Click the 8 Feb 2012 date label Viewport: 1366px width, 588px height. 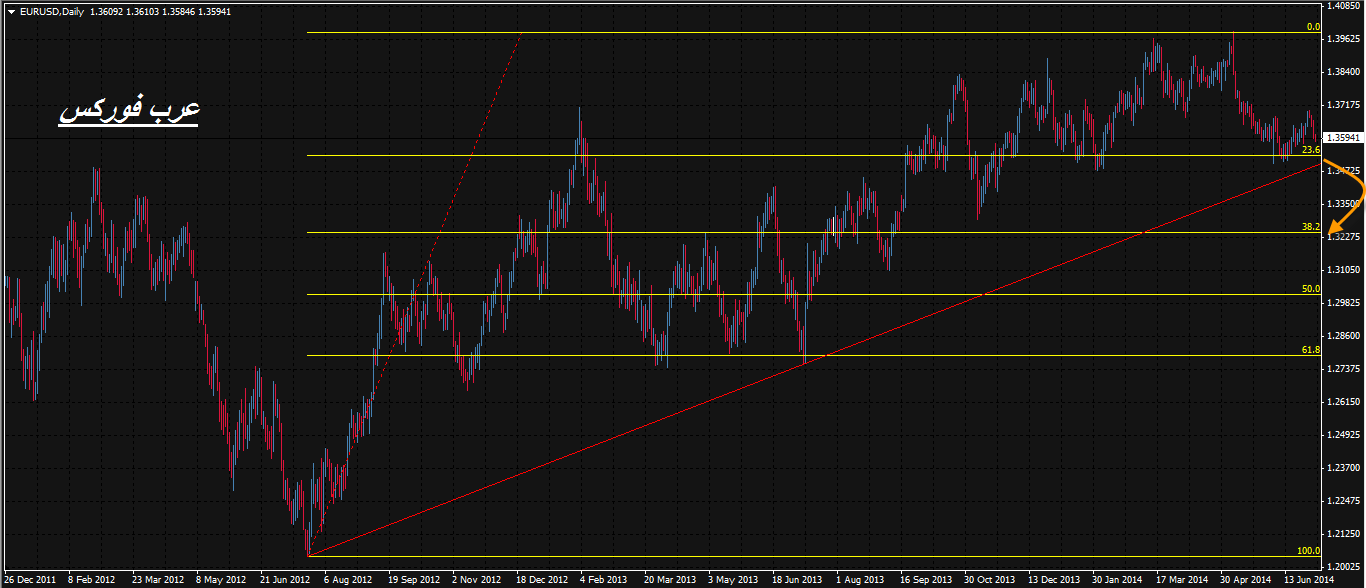[x=93, y=579]
